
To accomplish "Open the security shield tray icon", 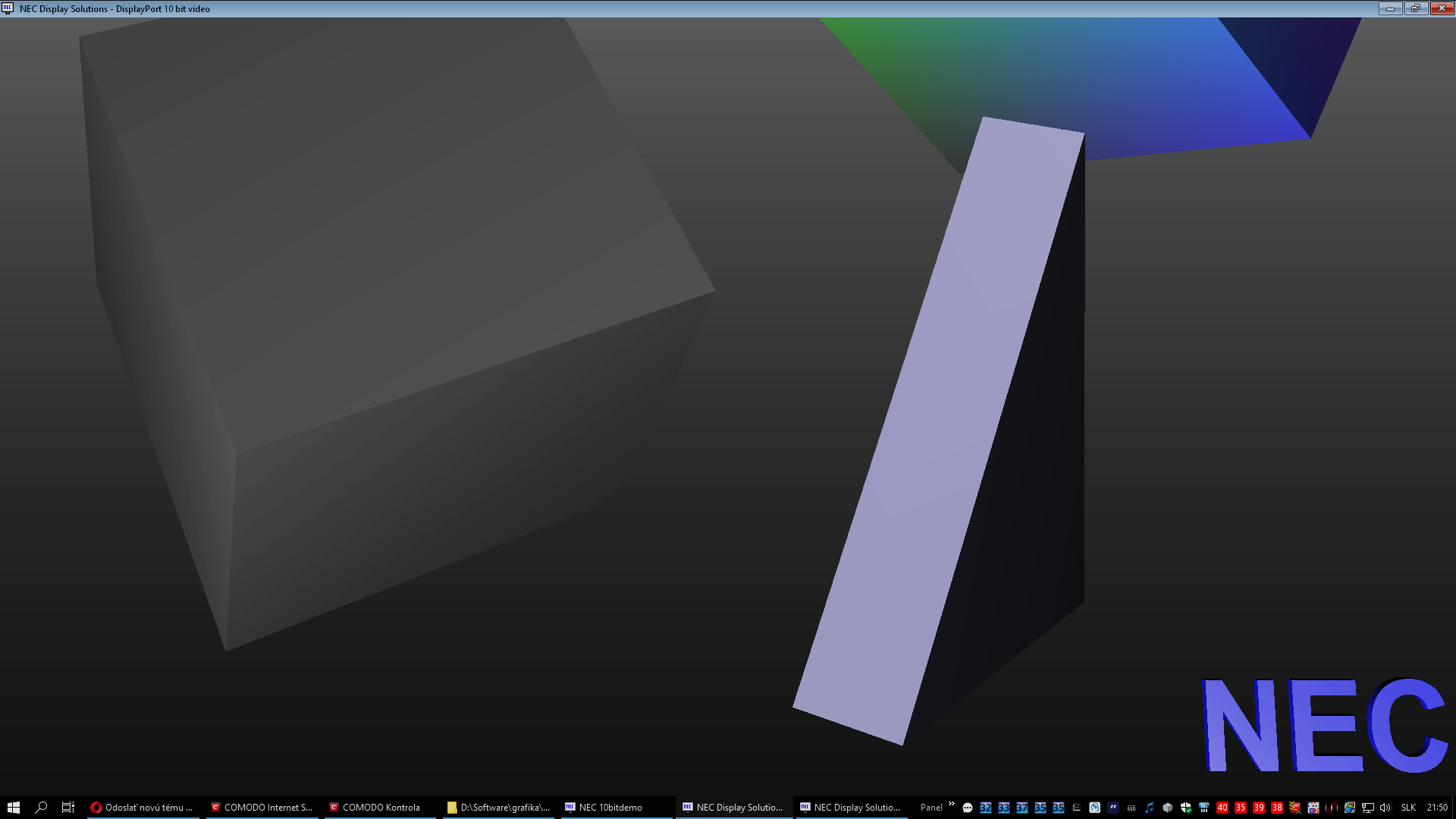I will point(1186,808).
